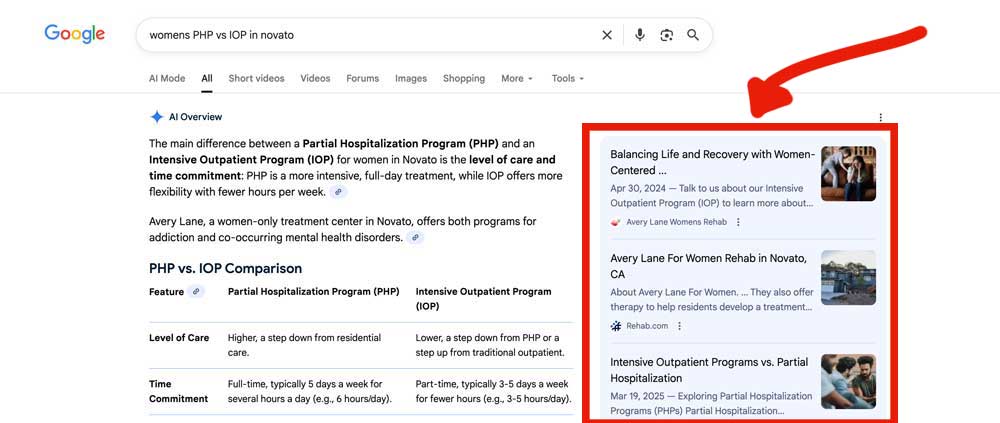Open 'Balancing Life and Recovery with Women-Centered' article
1000x423 pixels.
point(711,162)
